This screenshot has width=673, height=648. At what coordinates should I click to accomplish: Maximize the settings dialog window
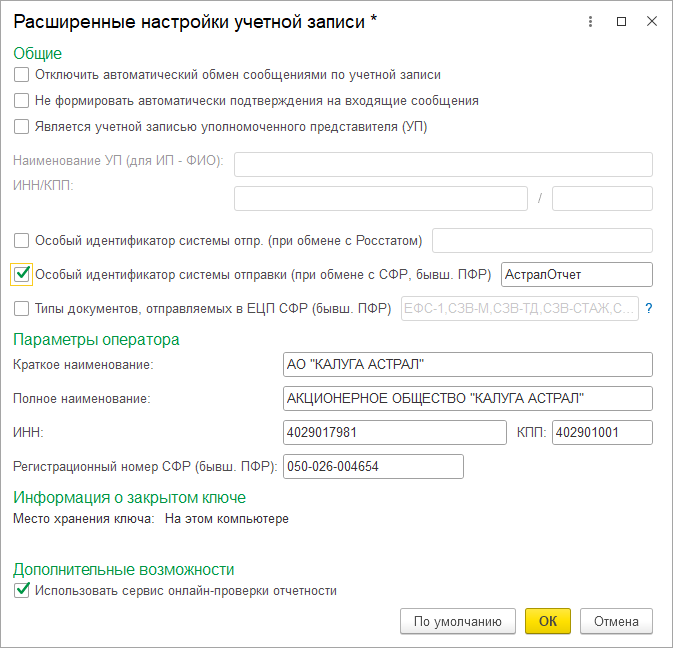[621, 21]
